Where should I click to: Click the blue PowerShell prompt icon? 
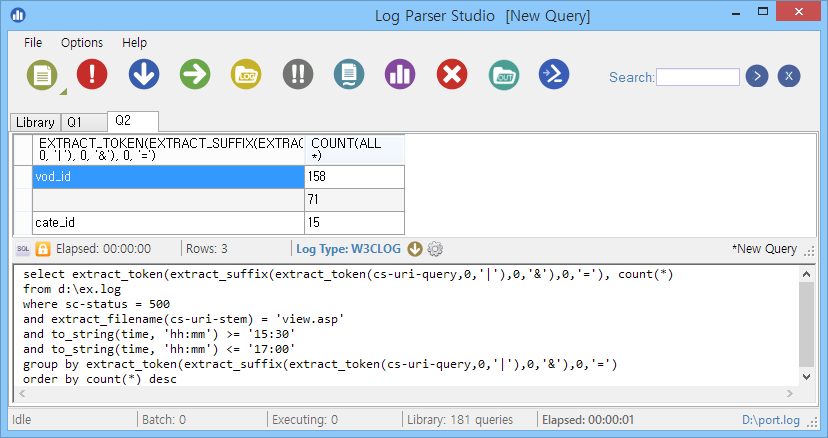click(x=554, y=74)
